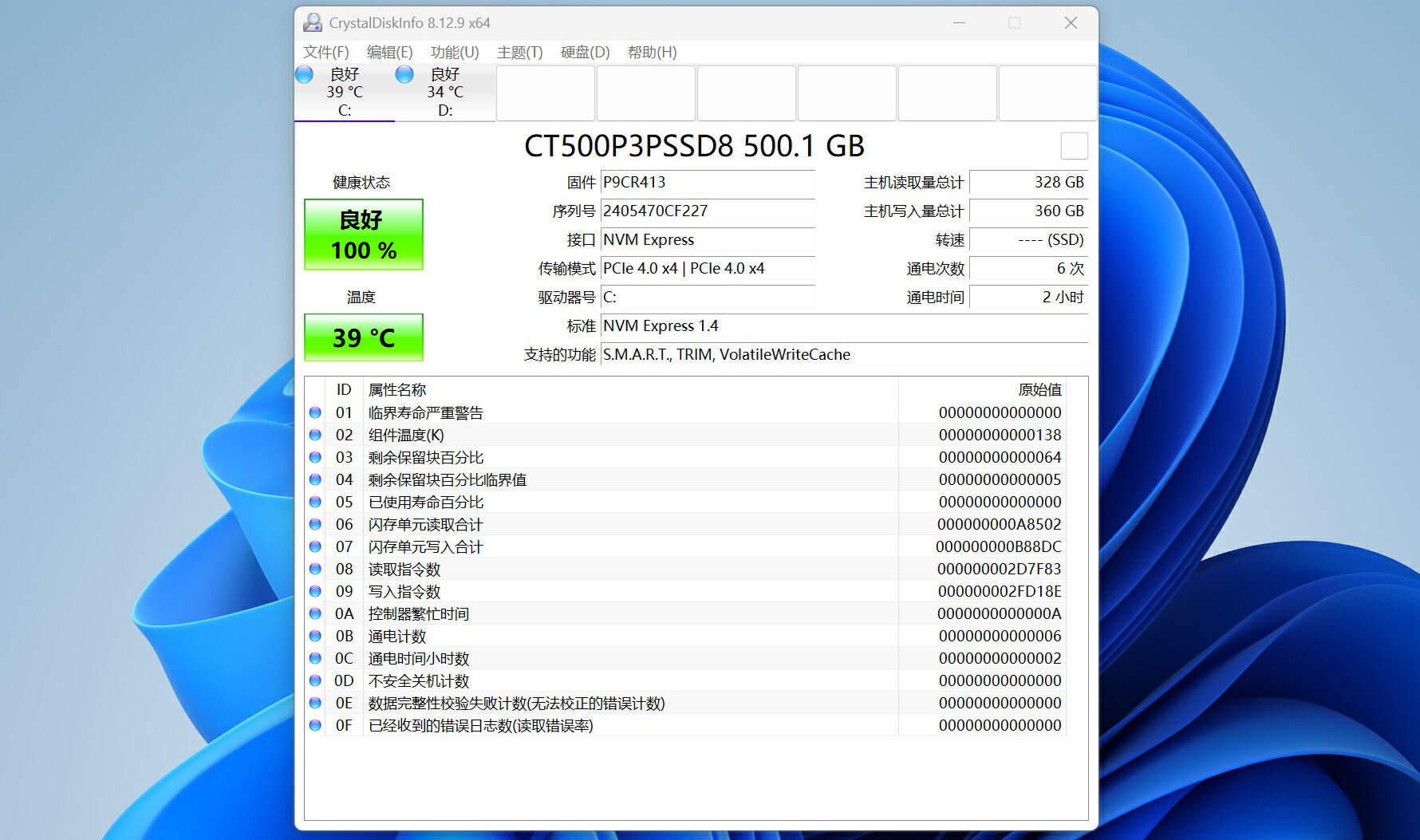
Task: Open the 文件(F) menu
Action: [325, 52]
